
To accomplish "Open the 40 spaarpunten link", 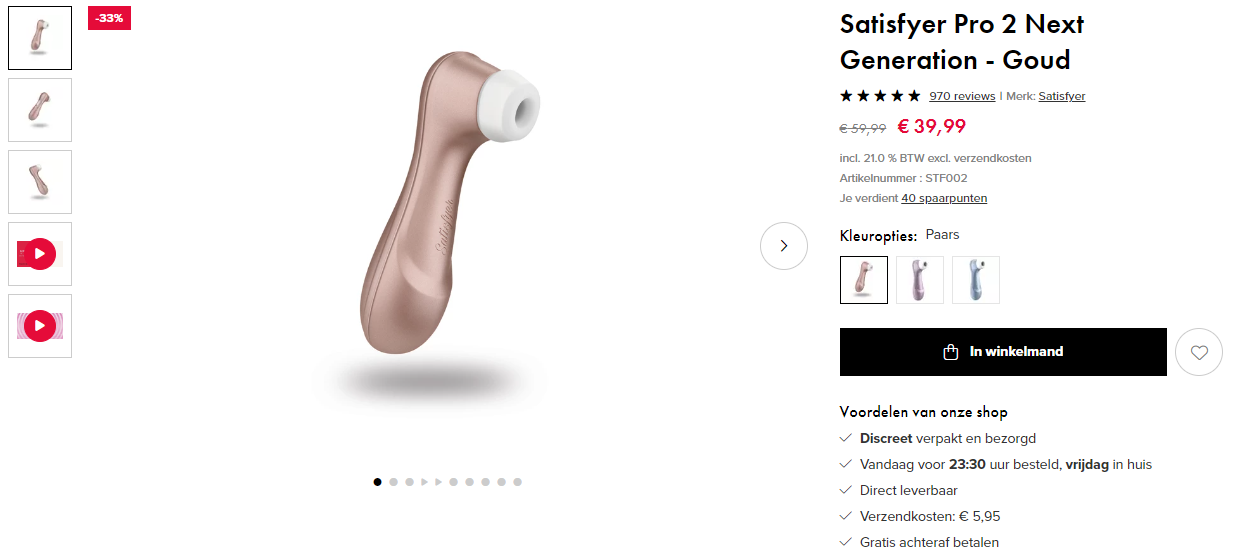I will click(x=944, y=198).
